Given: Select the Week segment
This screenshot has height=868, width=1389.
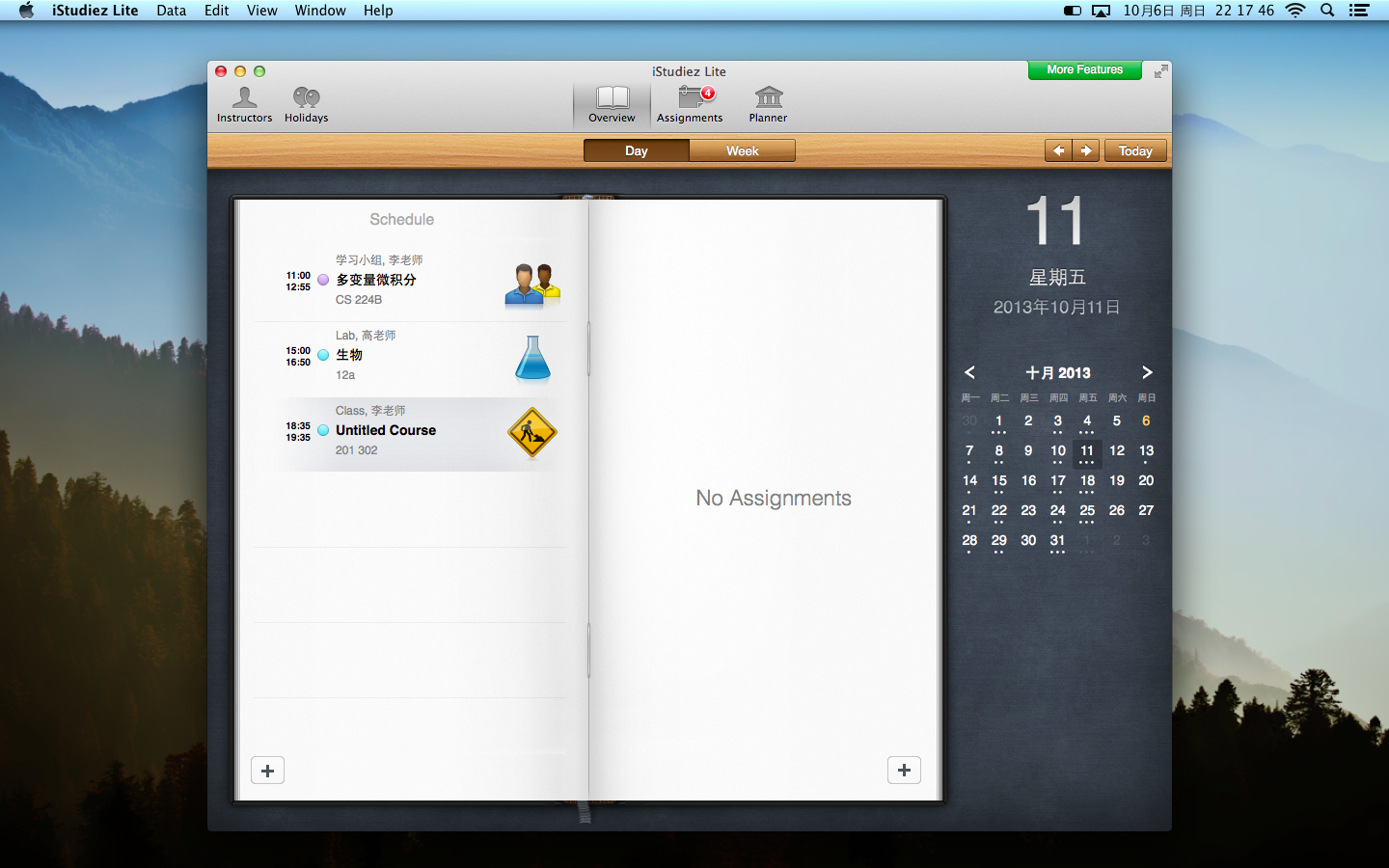Looking at the screenshot, I should (743, 150).
